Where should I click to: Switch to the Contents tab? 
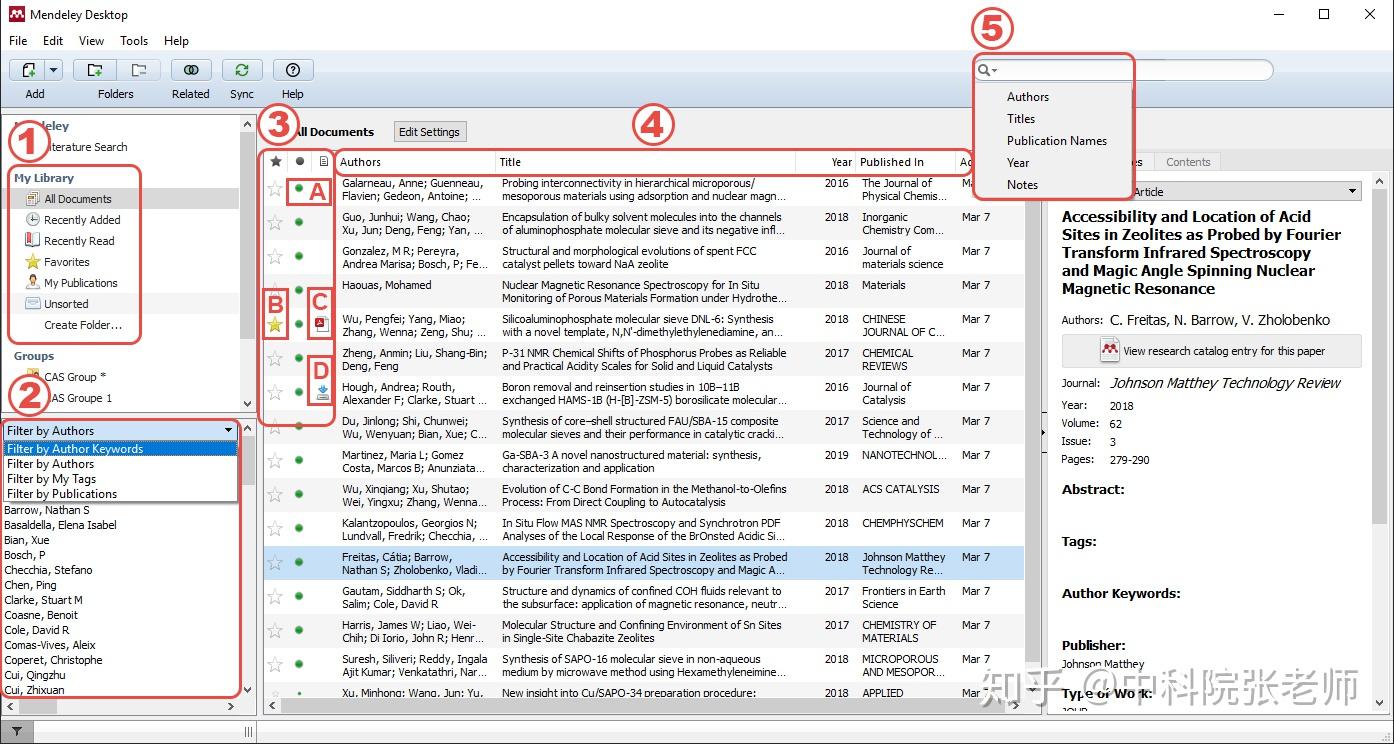(1188, 161)
